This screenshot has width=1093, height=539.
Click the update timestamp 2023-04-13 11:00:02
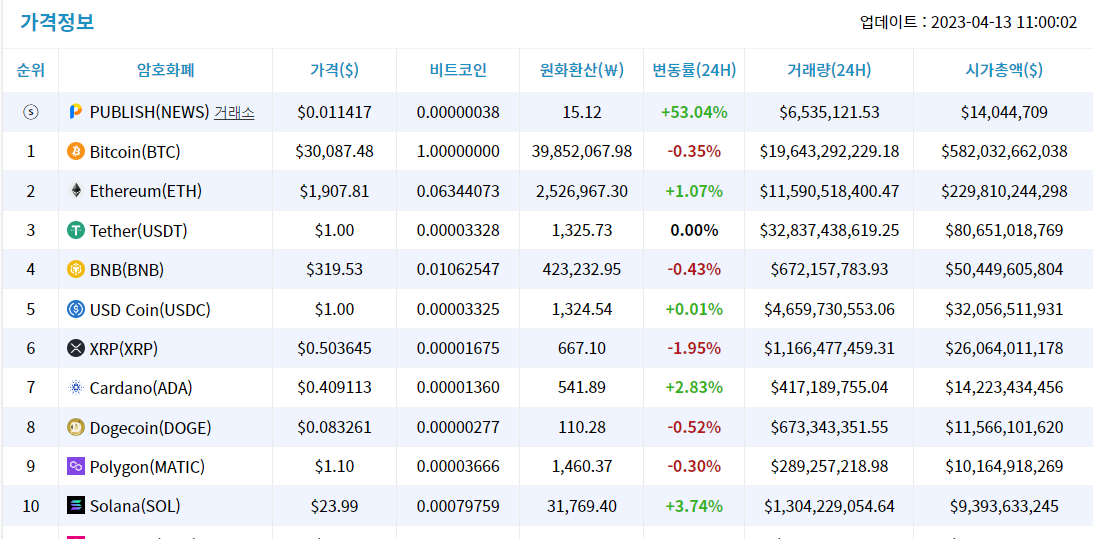[x=1004, y=22]
